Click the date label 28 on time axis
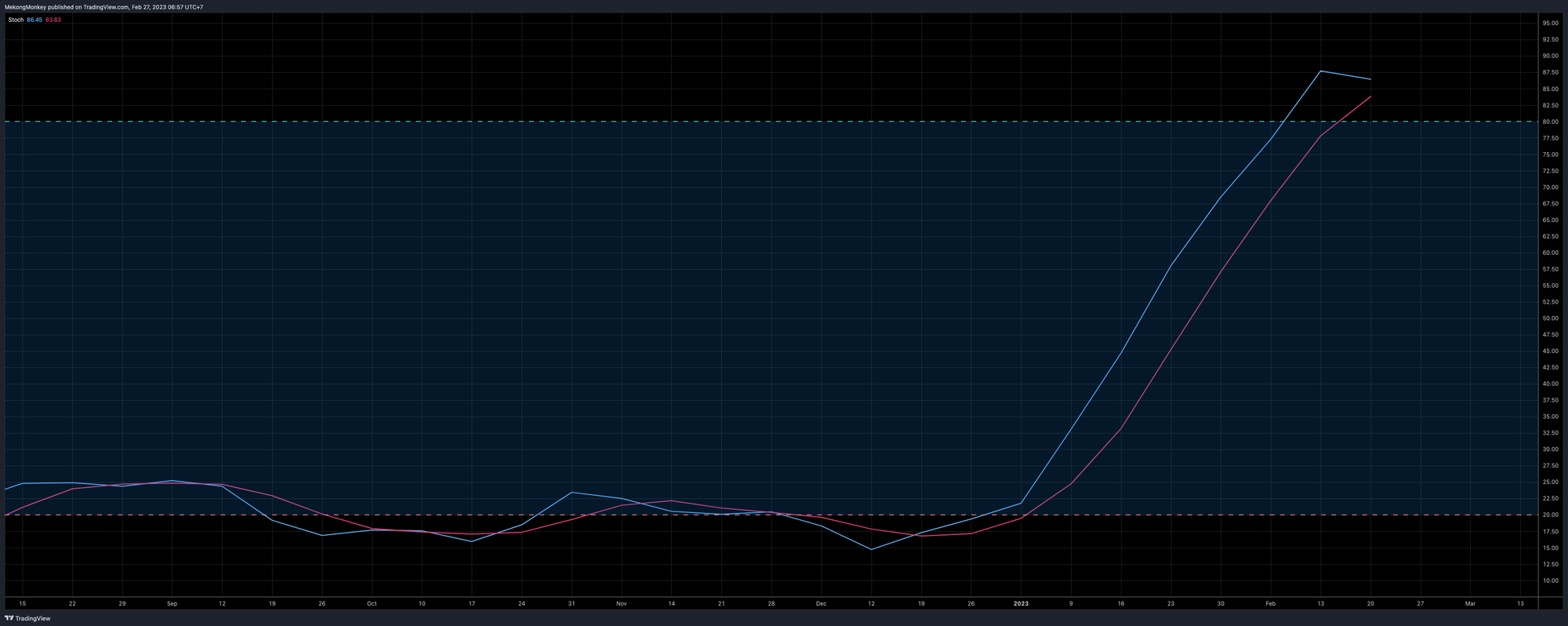 pyautogui.click(x=771, y=604)
